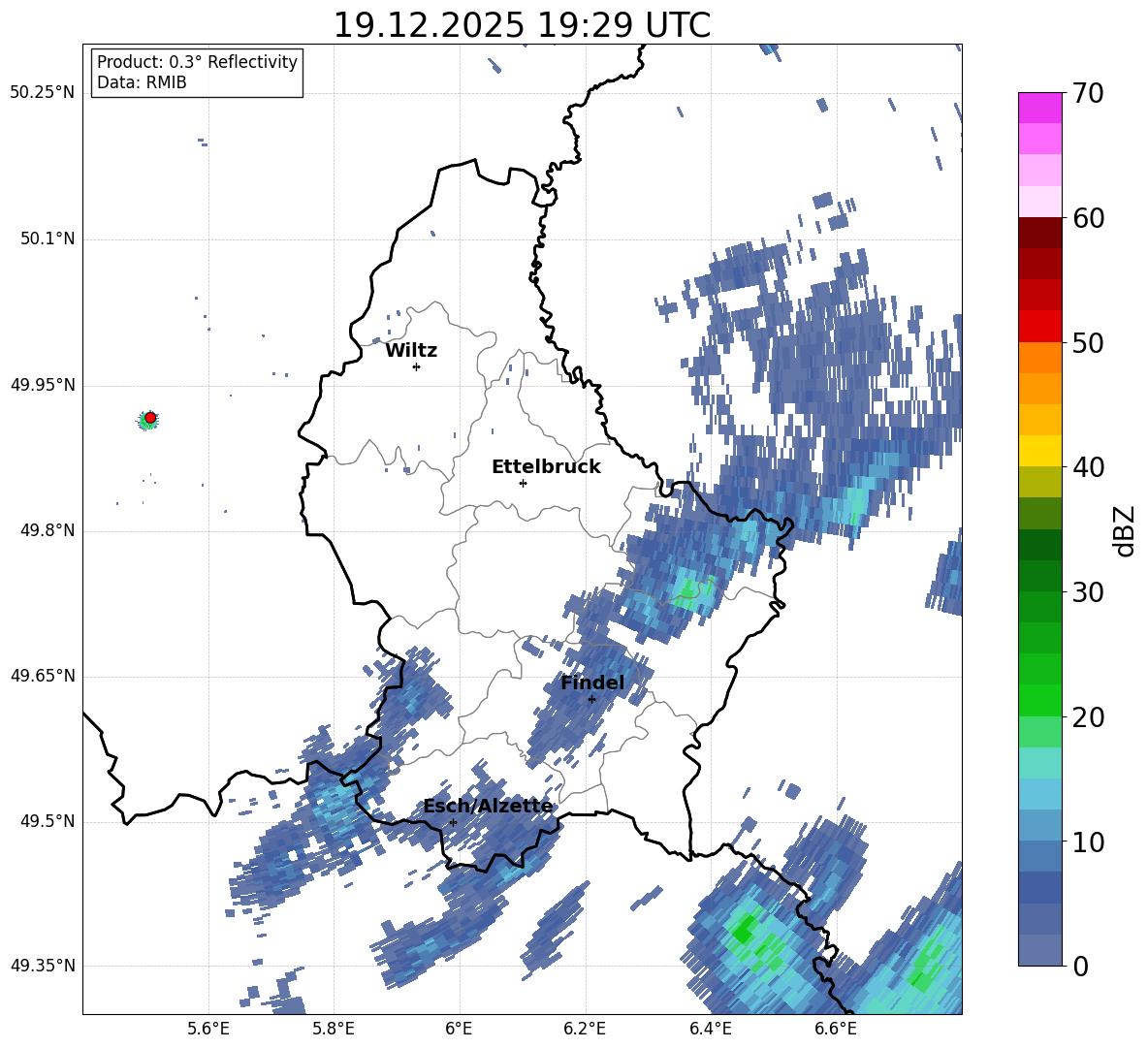Click the 0 colorbar tick label
Screen dimensions: 1148x1048
pos(1080,967)
